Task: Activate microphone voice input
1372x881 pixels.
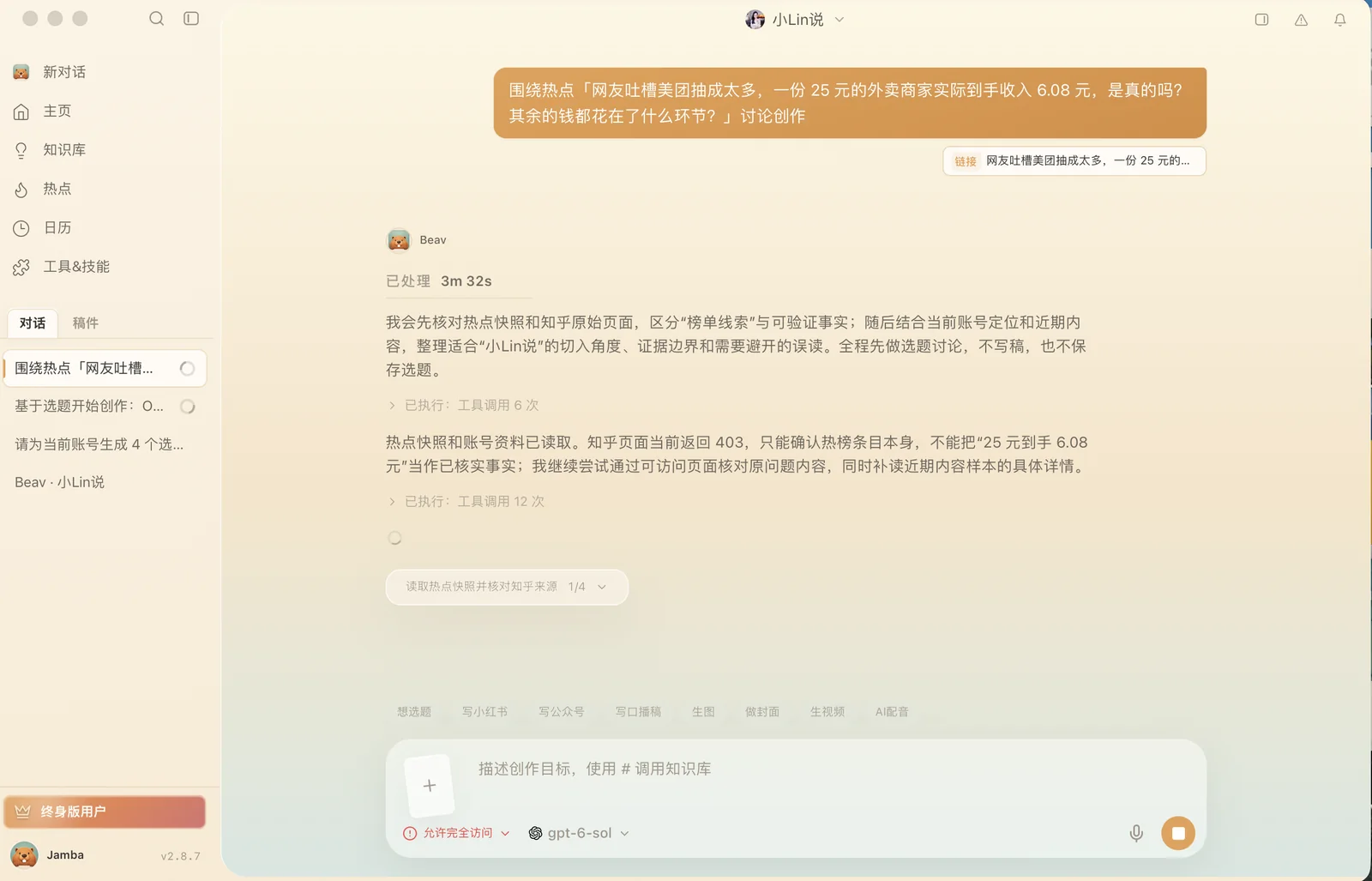Action: (x=1136, y=833)
